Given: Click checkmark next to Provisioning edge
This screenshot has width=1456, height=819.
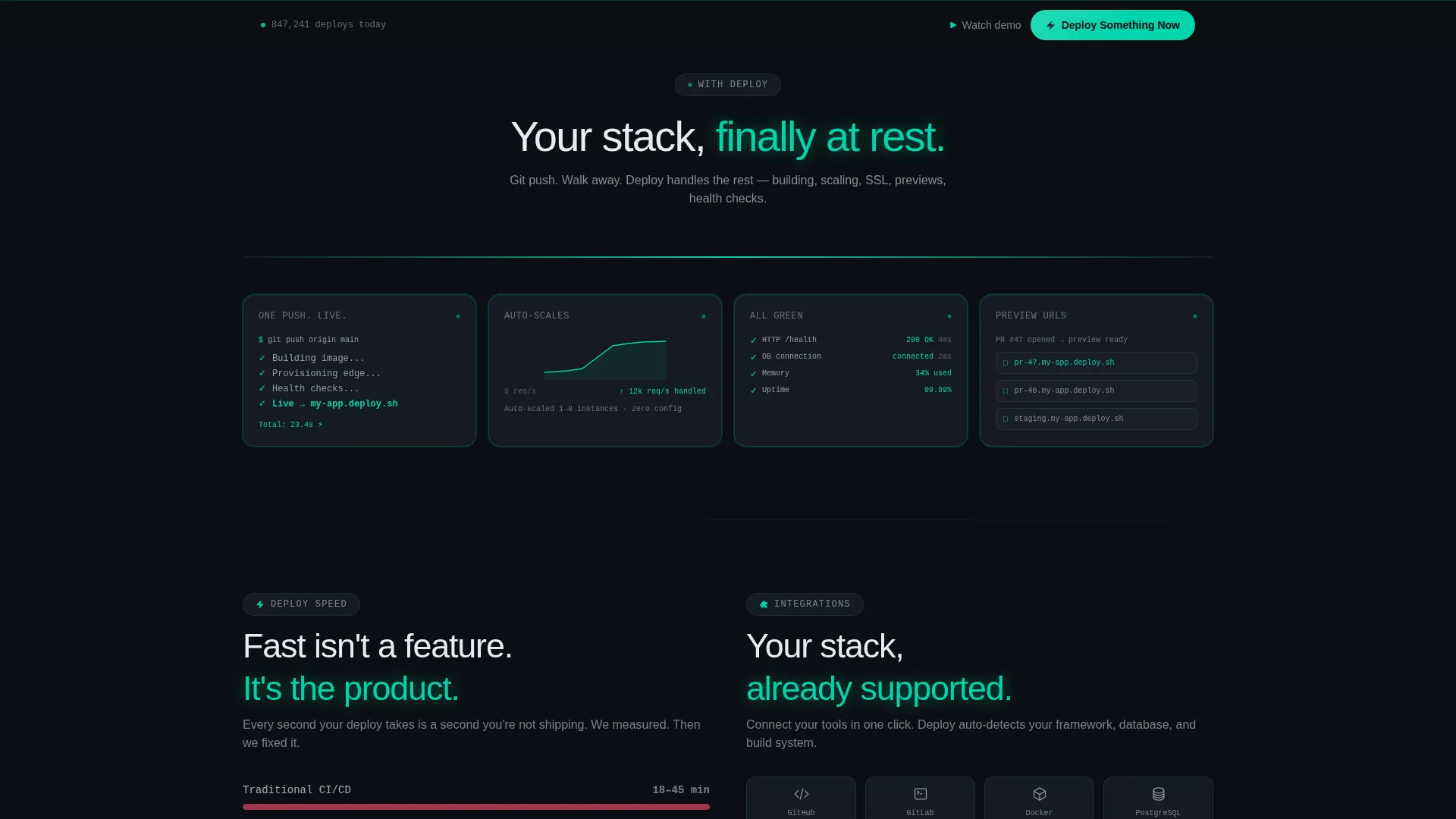Looking at the screenshot, I should point(262,373).
